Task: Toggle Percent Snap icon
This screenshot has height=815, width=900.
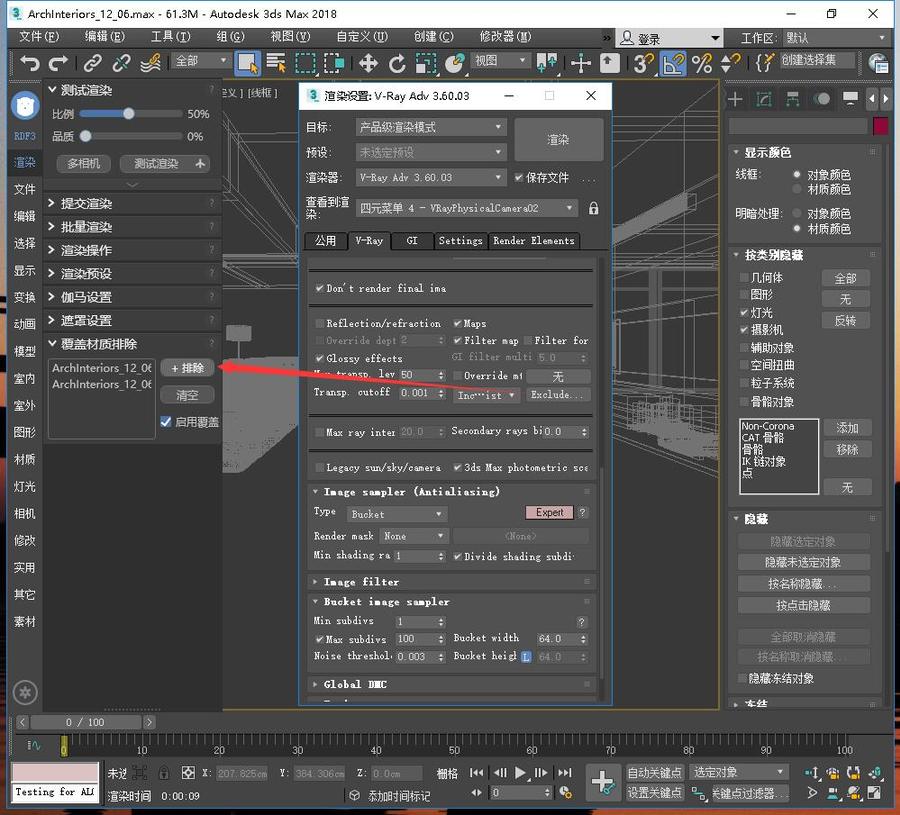Action: (x=701, y=63)
